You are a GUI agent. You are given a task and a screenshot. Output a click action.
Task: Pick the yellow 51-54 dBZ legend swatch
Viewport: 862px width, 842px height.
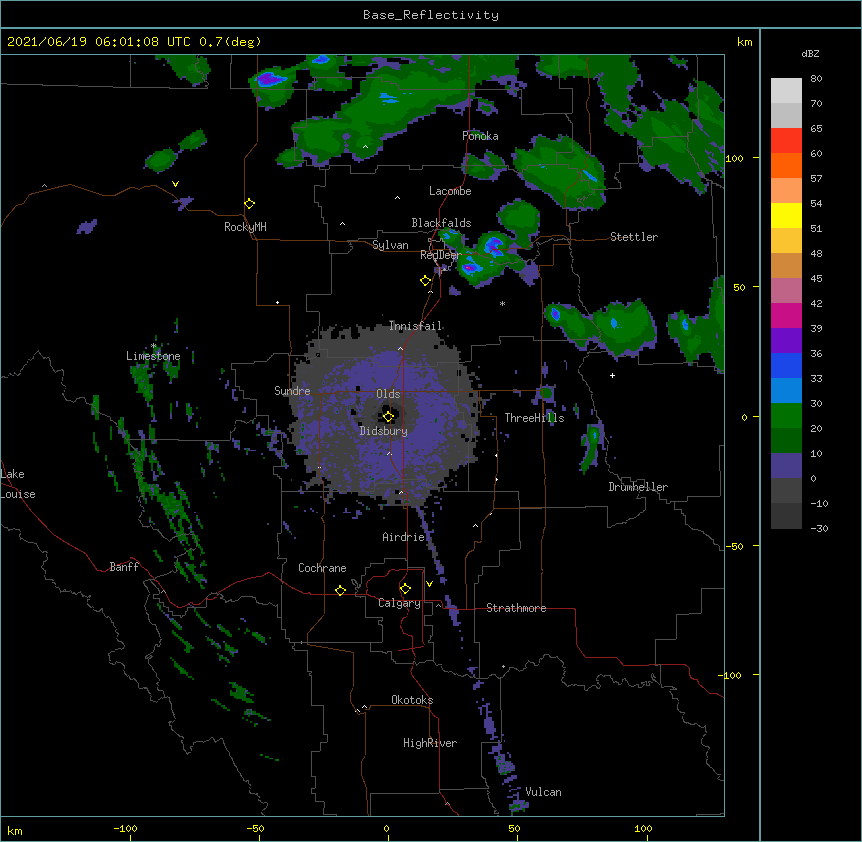[786, 215]
